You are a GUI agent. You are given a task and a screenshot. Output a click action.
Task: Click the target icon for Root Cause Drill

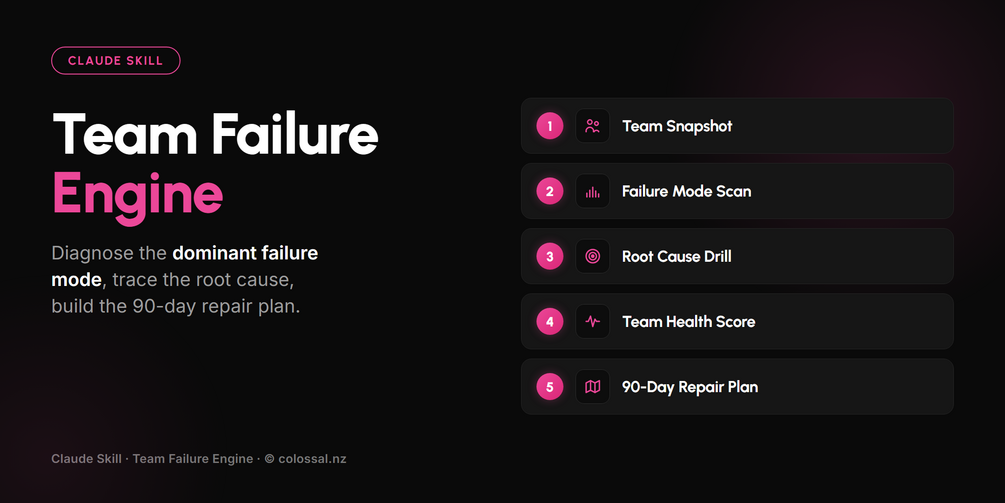[592, 256]
